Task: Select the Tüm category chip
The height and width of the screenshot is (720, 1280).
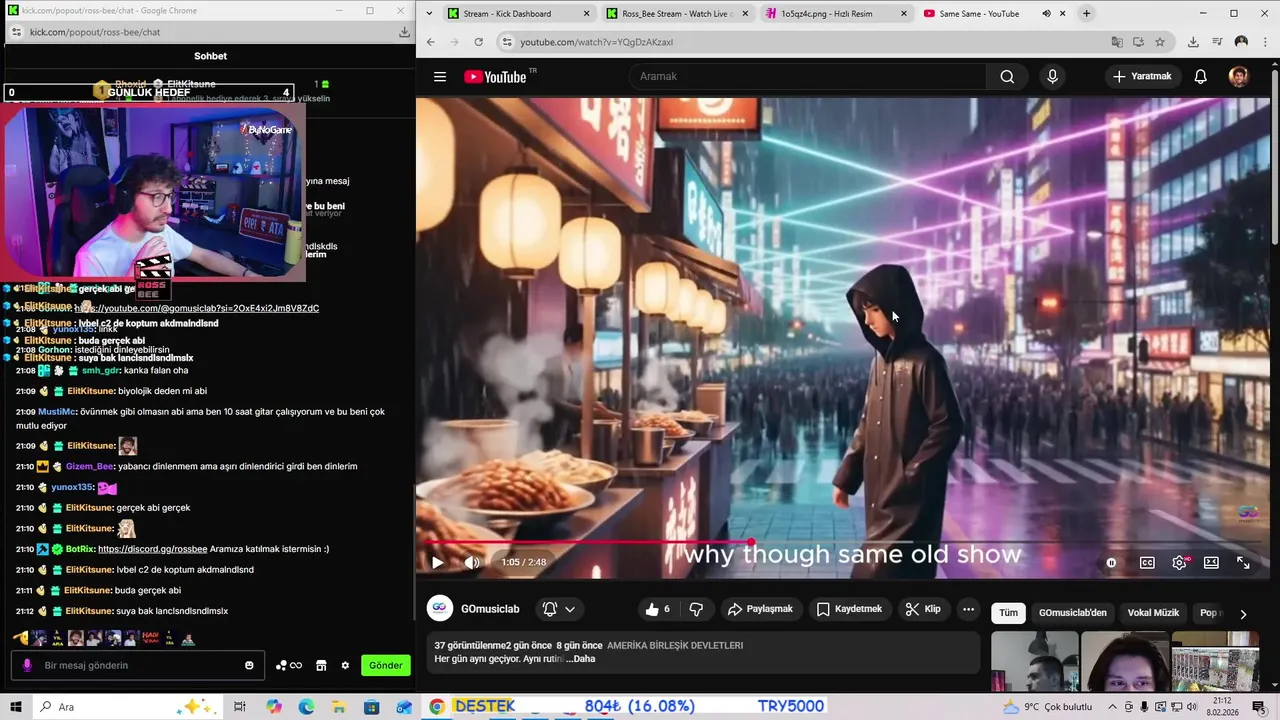Action: click(x=1008, y=613)
